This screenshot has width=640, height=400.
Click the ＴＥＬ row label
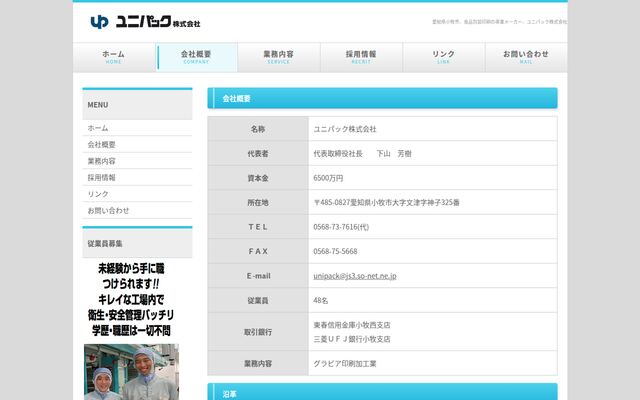tap(258, 227)
